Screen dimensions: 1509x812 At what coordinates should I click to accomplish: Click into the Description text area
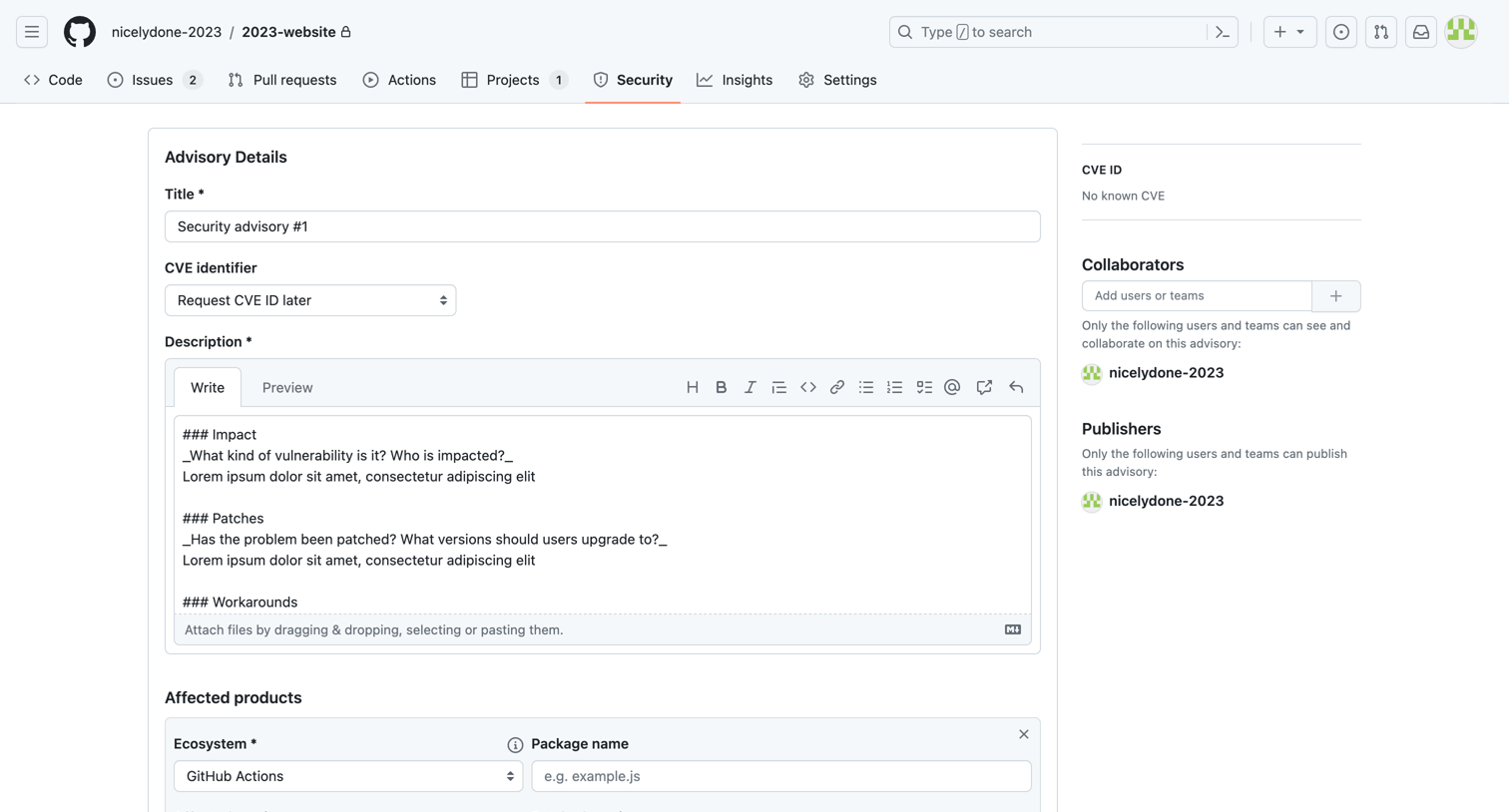(x=603, y=515)
